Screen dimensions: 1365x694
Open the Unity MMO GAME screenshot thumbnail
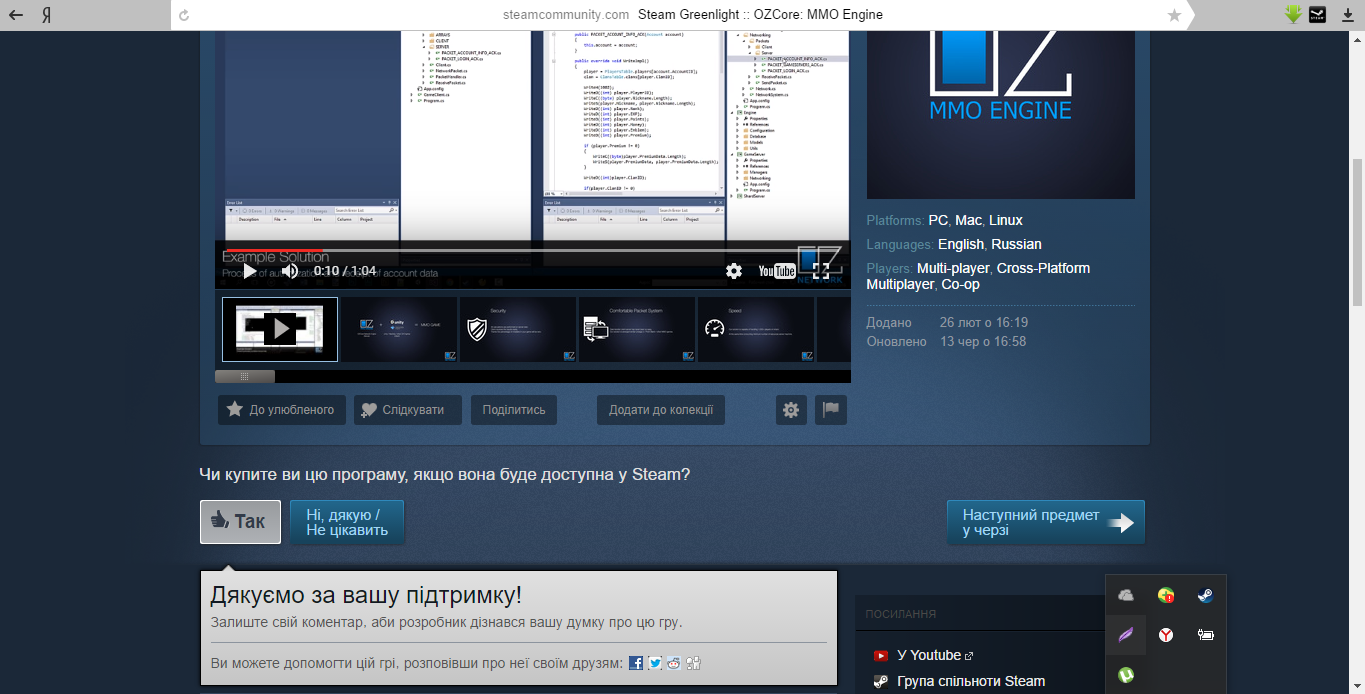point(399,329)
